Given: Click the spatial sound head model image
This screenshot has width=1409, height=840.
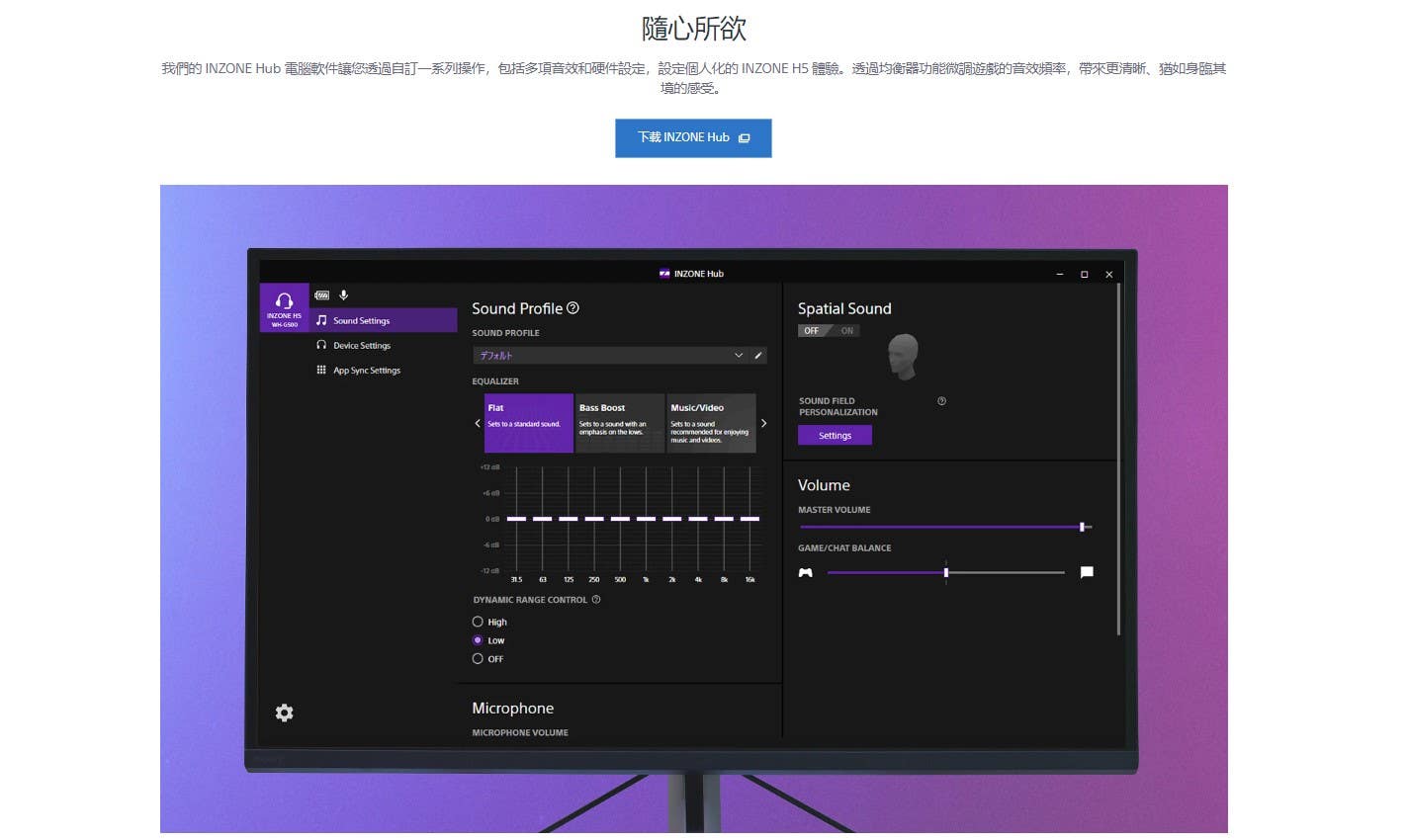Looking at the screenshot, I should point(903,356).
